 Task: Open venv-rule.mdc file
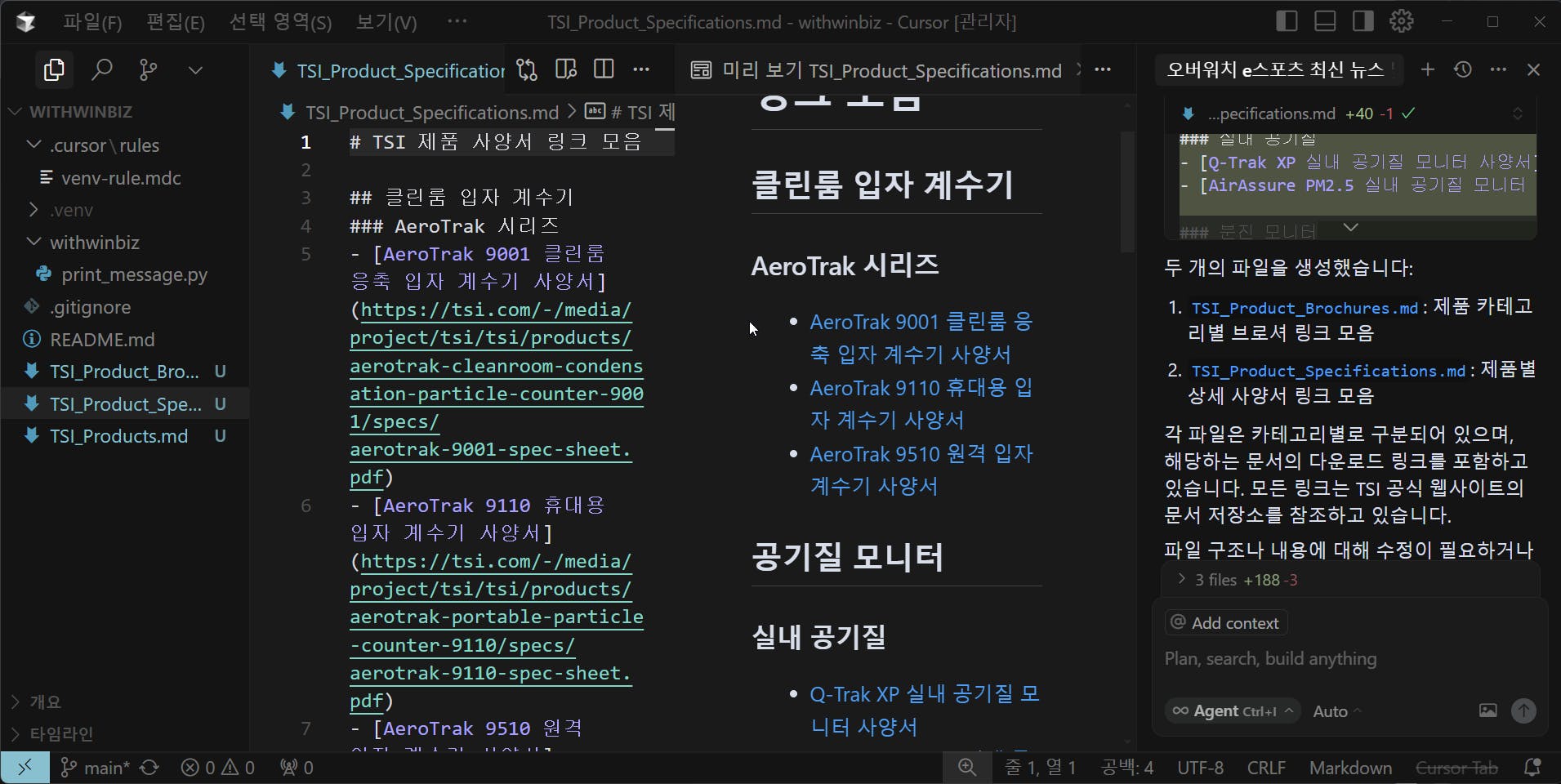[121, 178]
